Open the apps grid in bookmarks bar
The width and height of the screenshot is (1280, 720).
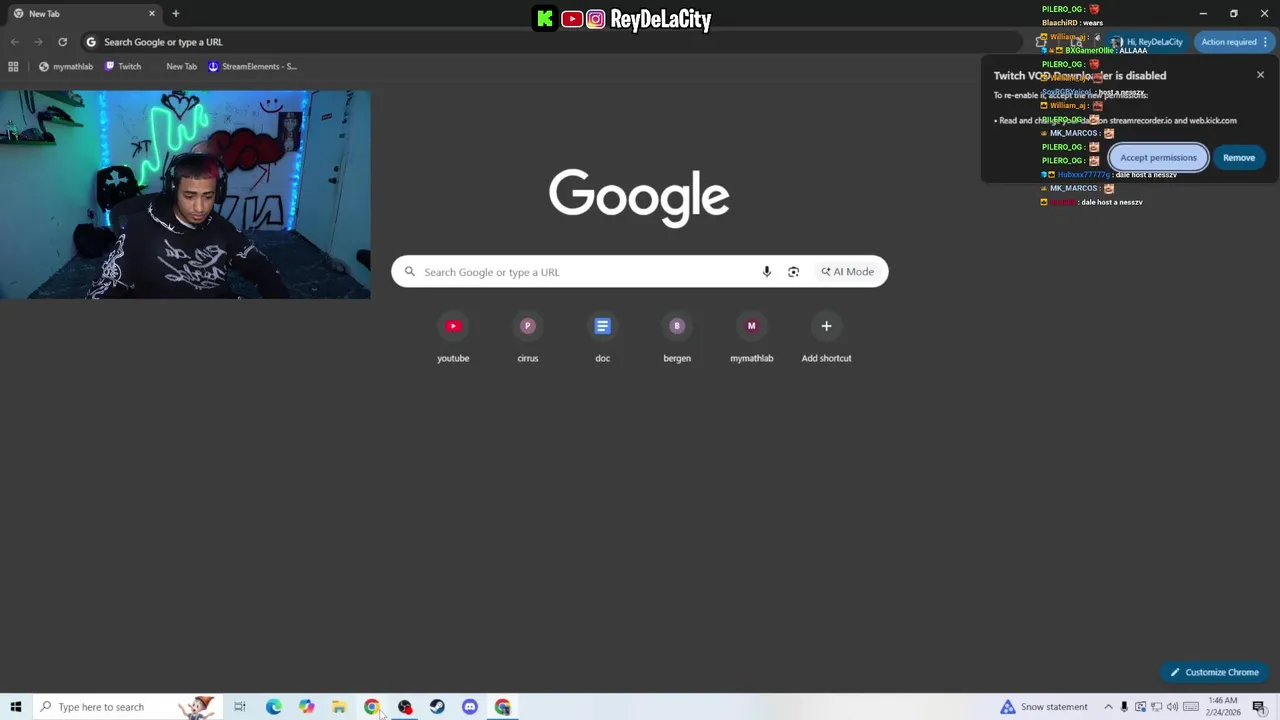click(13, 66)
